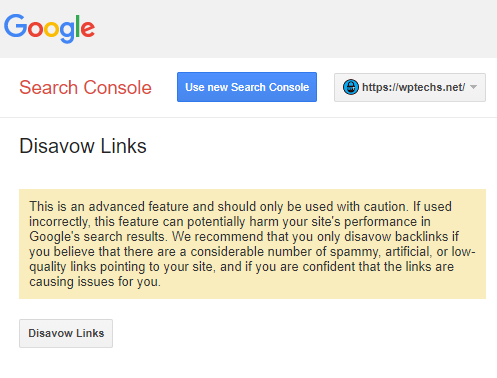497x378 pixels.
Task: Click the yellow warning message box
Action: pyautogui.click(x=252, y=244)
